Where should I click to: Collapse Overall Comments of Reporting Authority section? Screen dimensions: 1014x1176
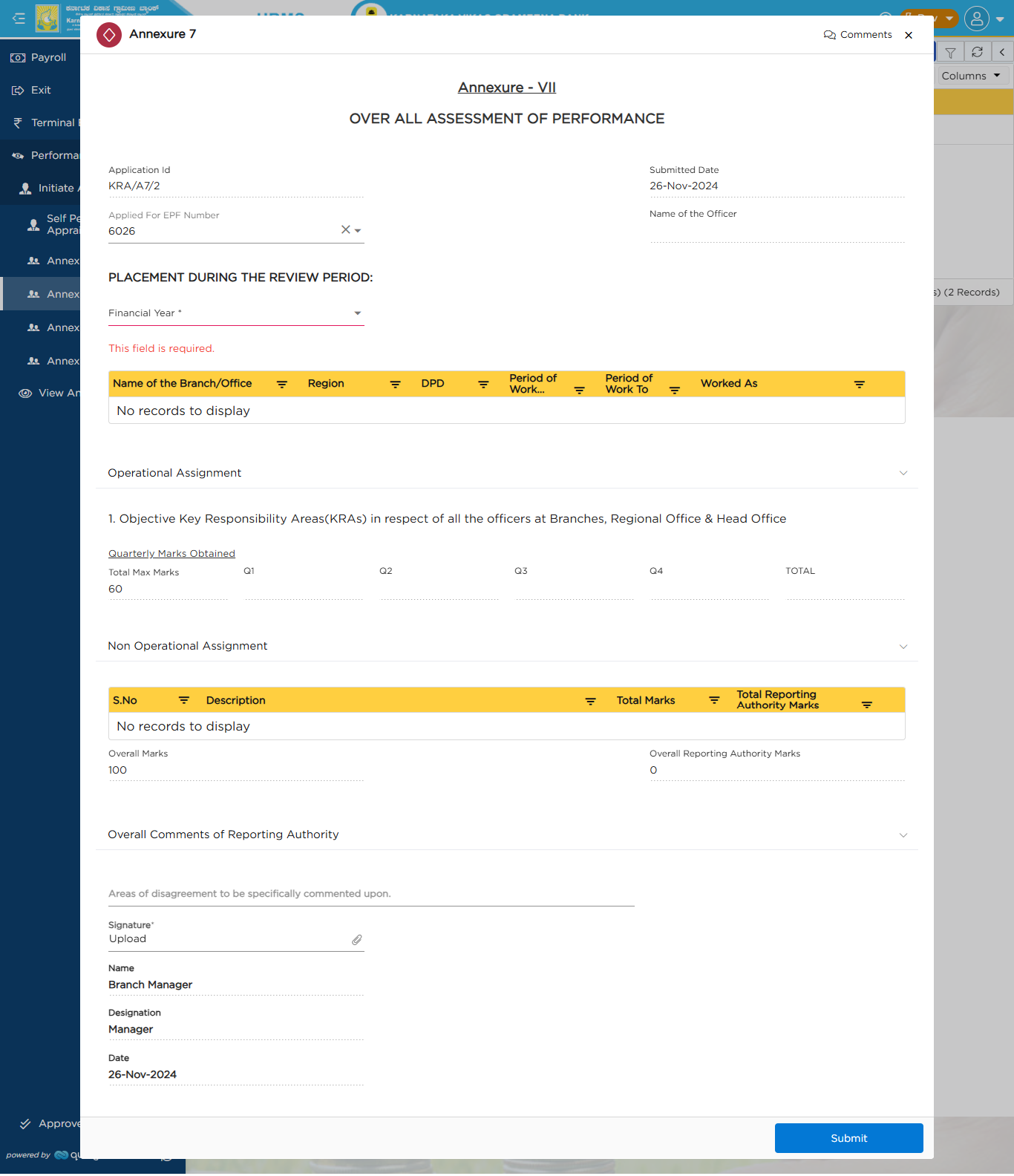point(903,835)
